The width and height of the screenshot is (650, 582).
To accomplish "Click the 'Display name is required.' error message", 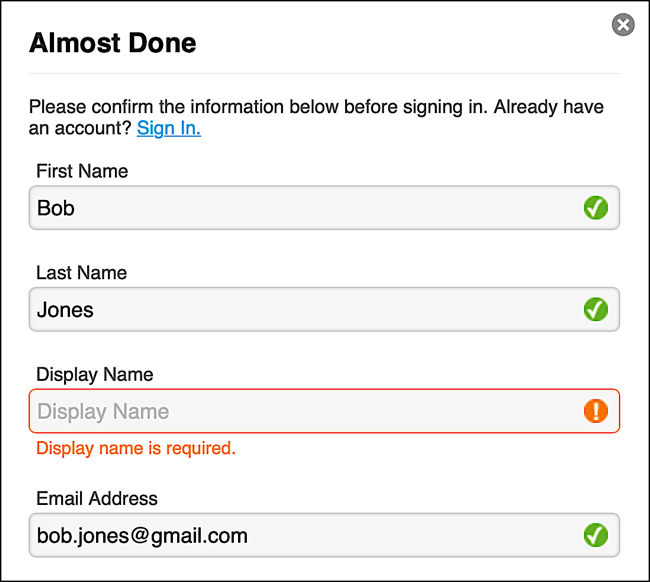I will coord(136,448).
